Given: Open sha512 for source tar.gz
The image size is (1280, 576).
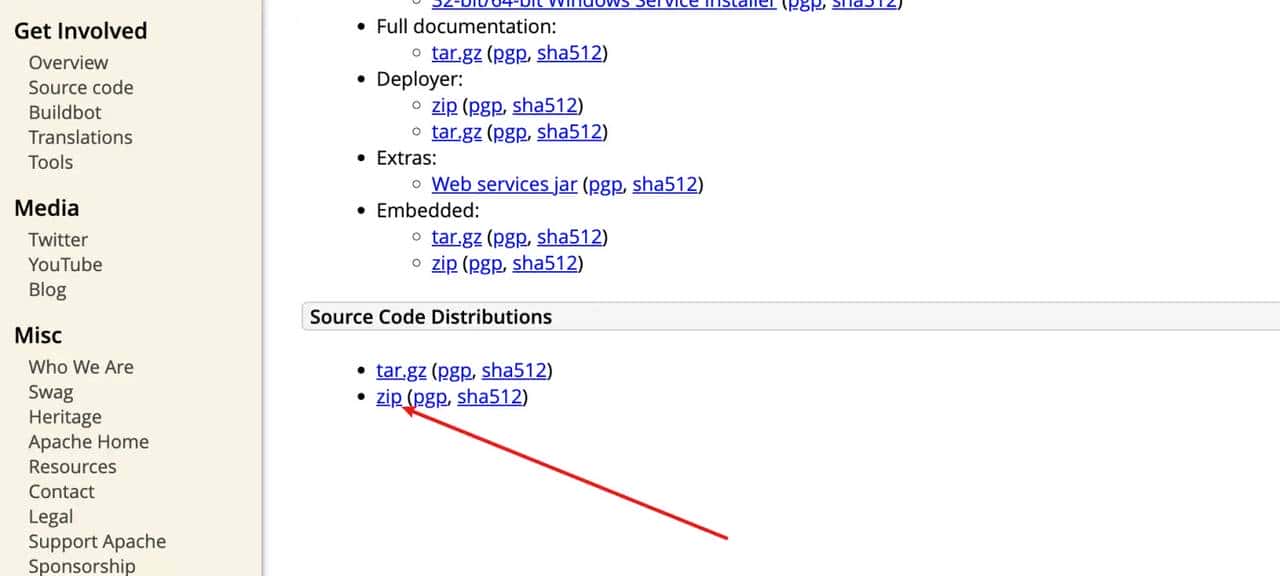Looking at the screenshot, I should click(x=514, y=371).
